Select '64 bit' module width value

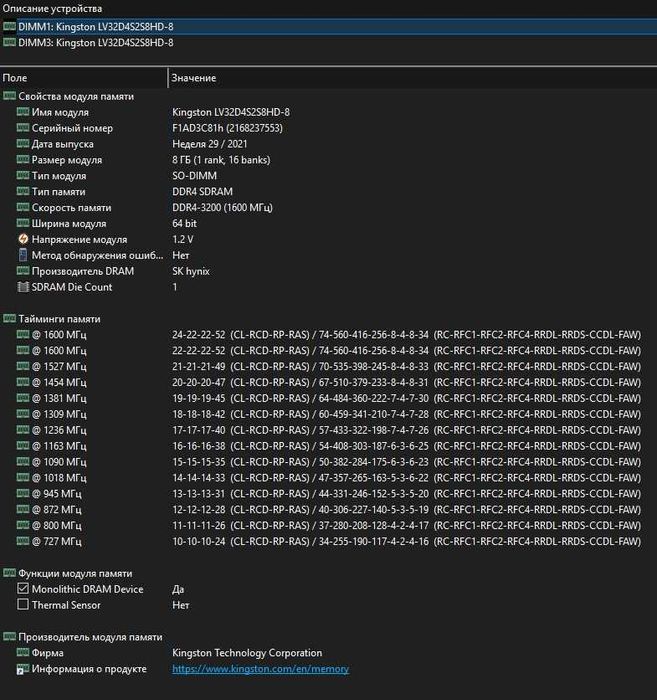(184, 223)
